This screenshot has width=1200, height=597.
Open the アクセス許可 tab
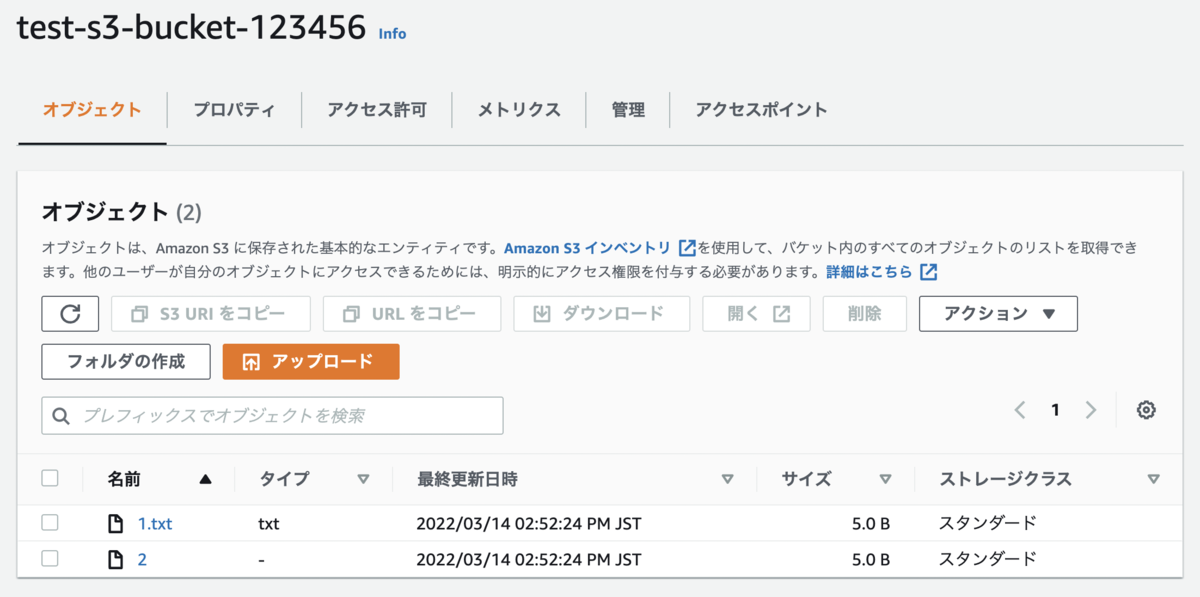377,110
